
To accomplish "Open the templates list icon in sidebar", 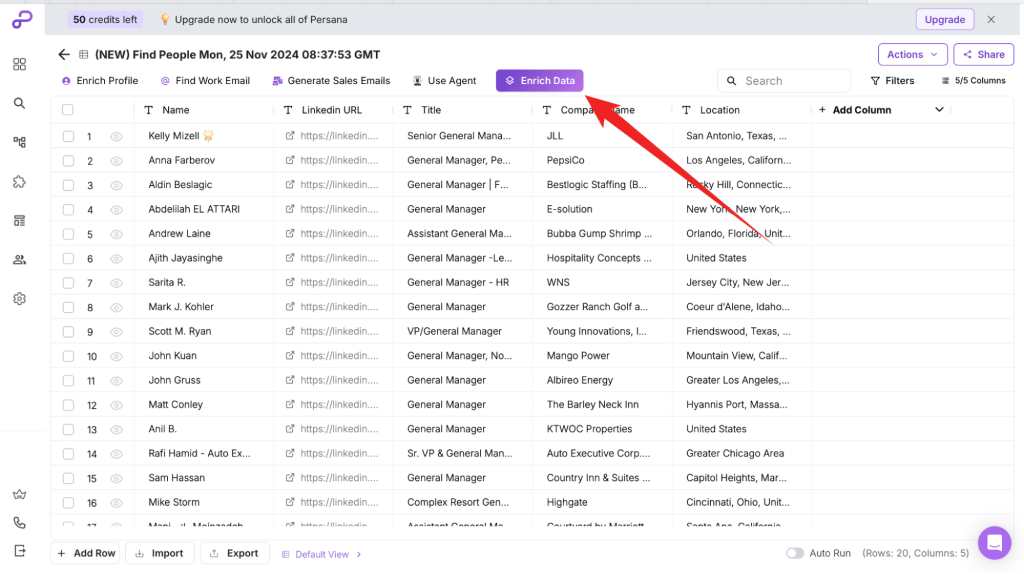I will point(20,221).
